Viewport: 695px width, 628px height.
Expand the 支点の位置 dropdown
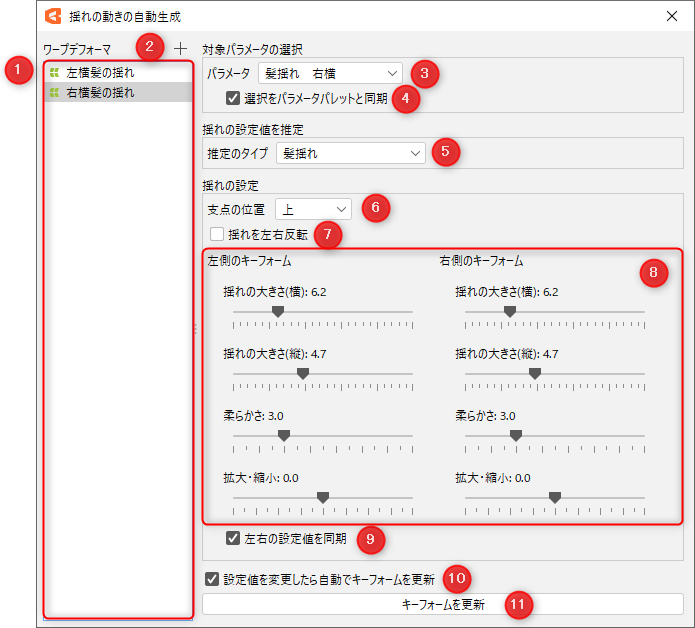point(314,209)
